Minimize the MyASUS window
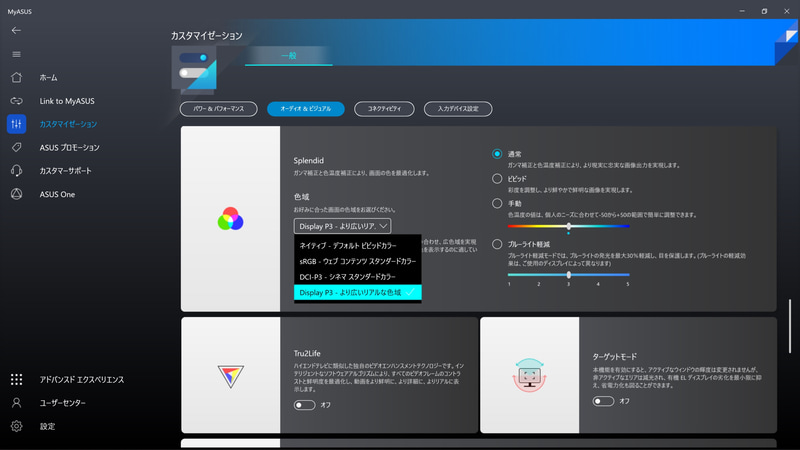 point(742,11)
